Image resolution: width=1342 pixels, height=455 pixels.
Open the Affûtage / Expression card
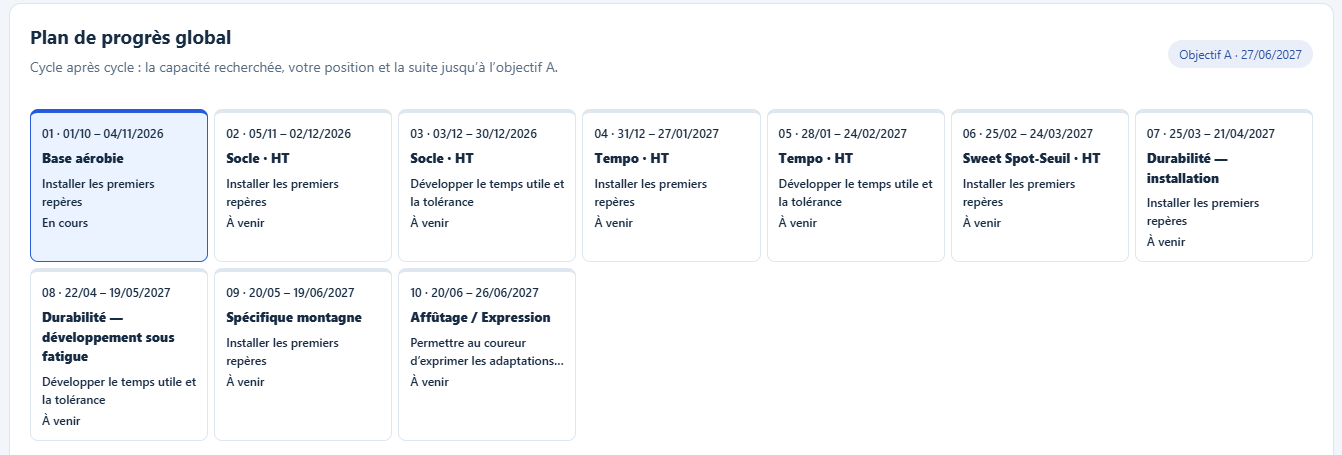point(487,354)
